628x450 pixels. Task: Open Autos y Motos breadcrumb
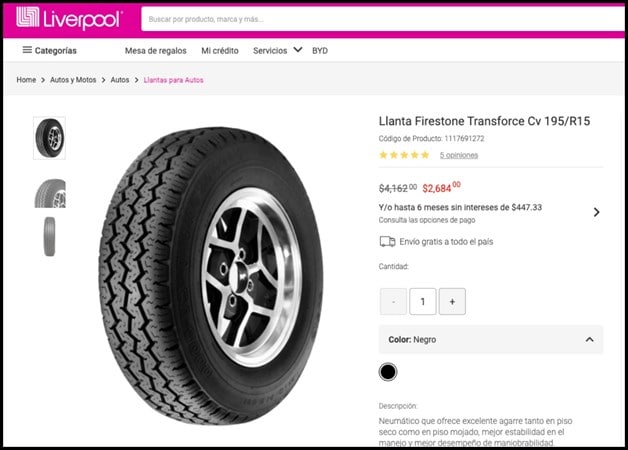74,80
